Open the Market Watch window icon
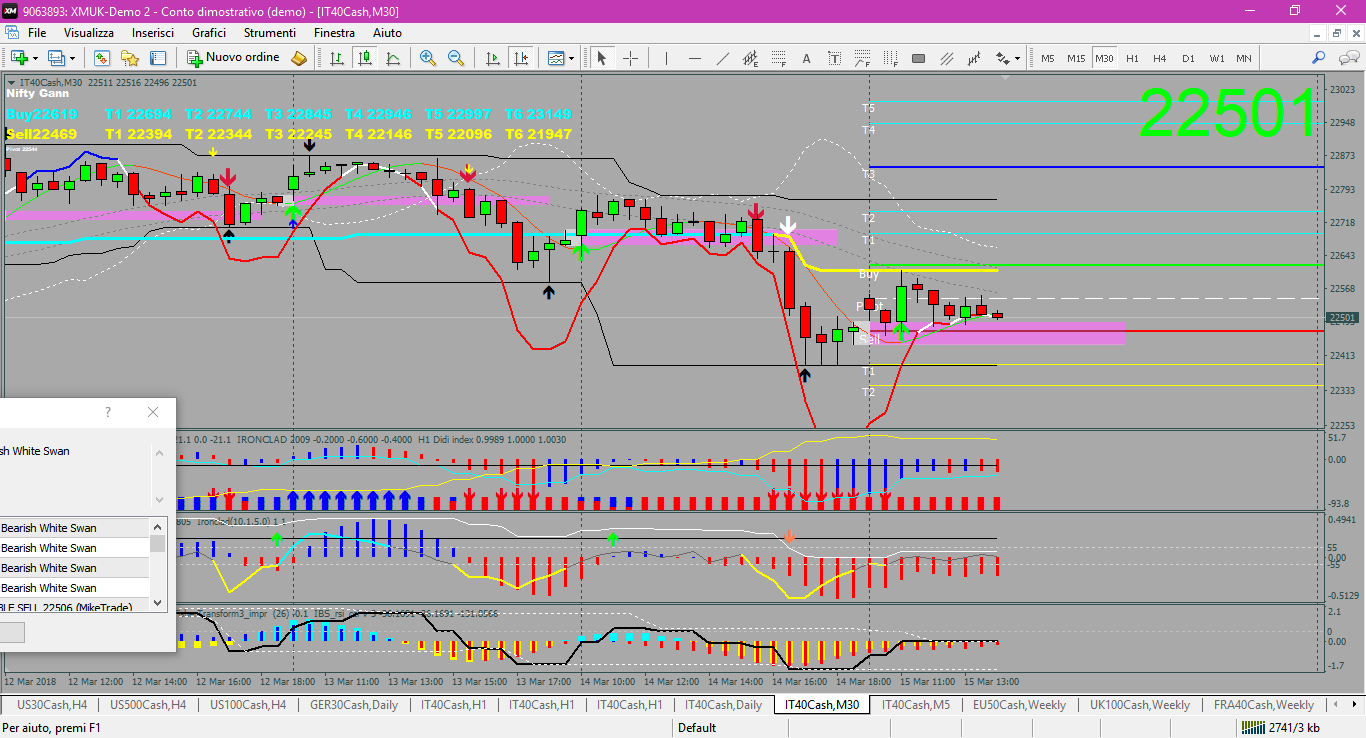 click(101, 58)
